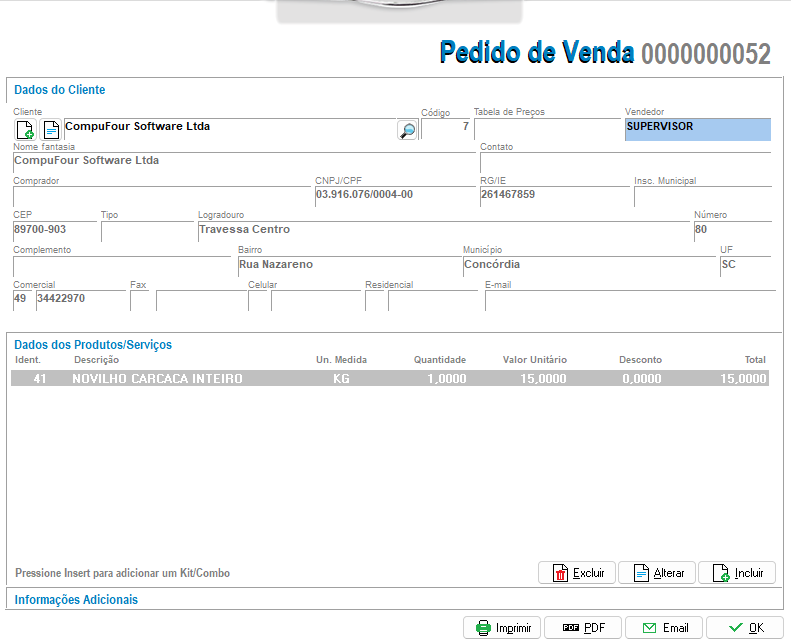This screenshot has width=791, height=642.
Task: Expand the Informações Adicionais section
Action: point(76,600)
